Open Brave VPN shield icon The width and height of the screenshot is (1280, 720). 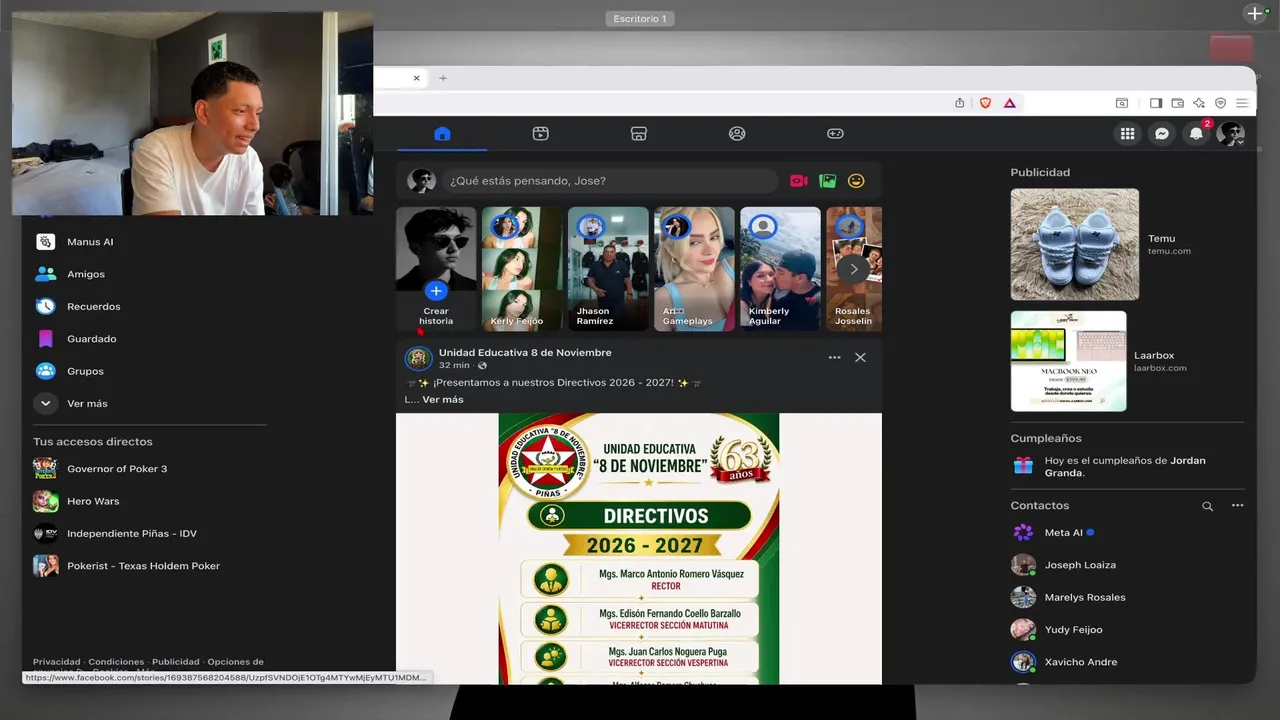tap(1220, 102)
